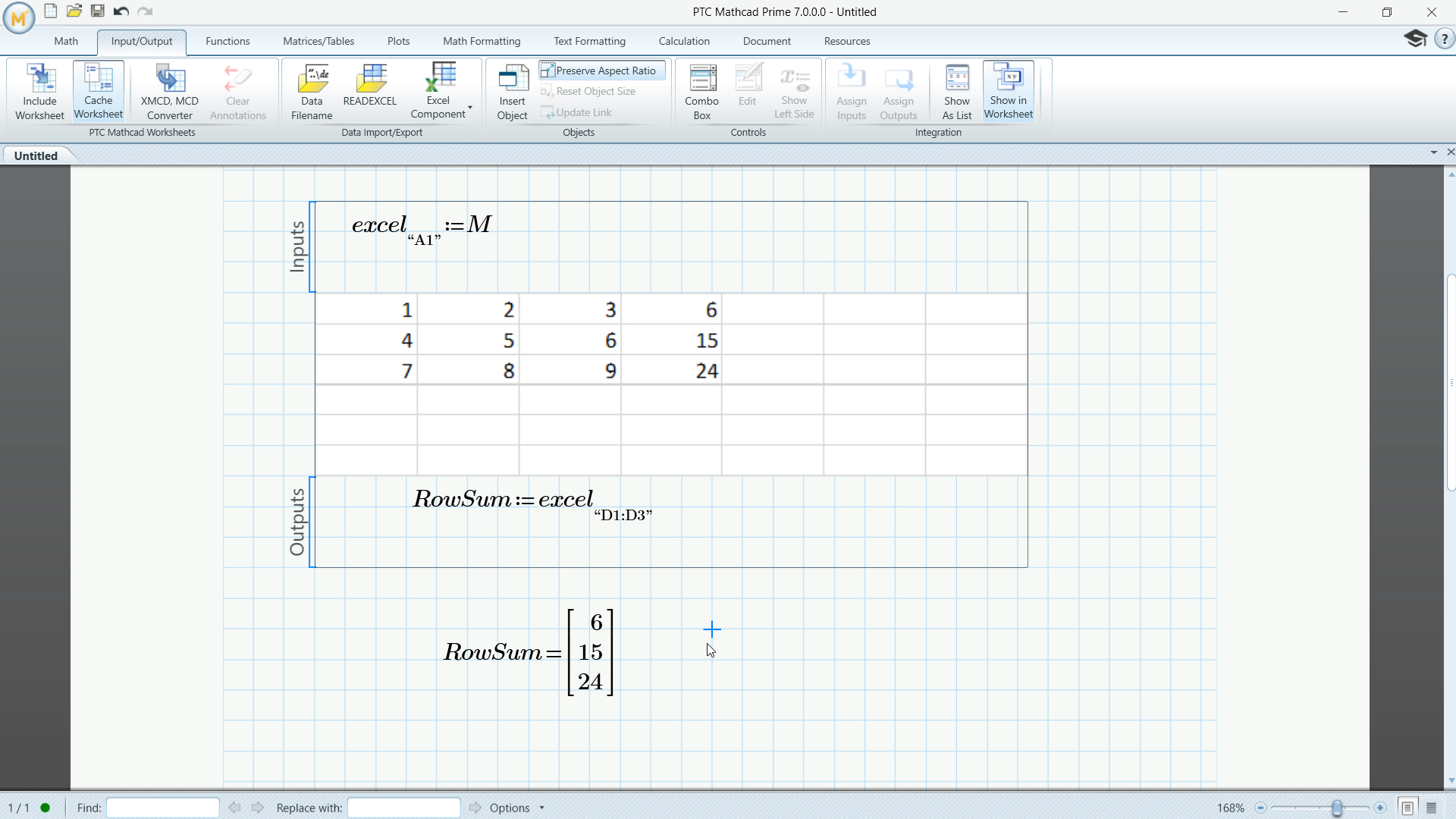Switch to the Document tab
This screenshot has width=1456, height=819.
tap(767, 41)
